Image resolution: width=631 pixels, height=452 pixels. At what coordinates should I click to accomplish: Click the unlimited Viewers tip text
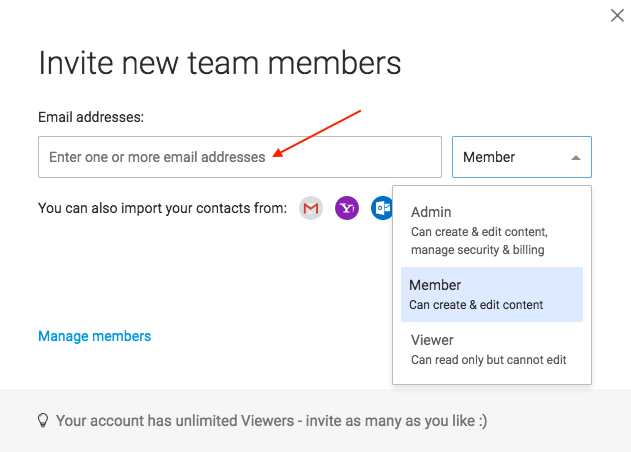tap(272, 421)
